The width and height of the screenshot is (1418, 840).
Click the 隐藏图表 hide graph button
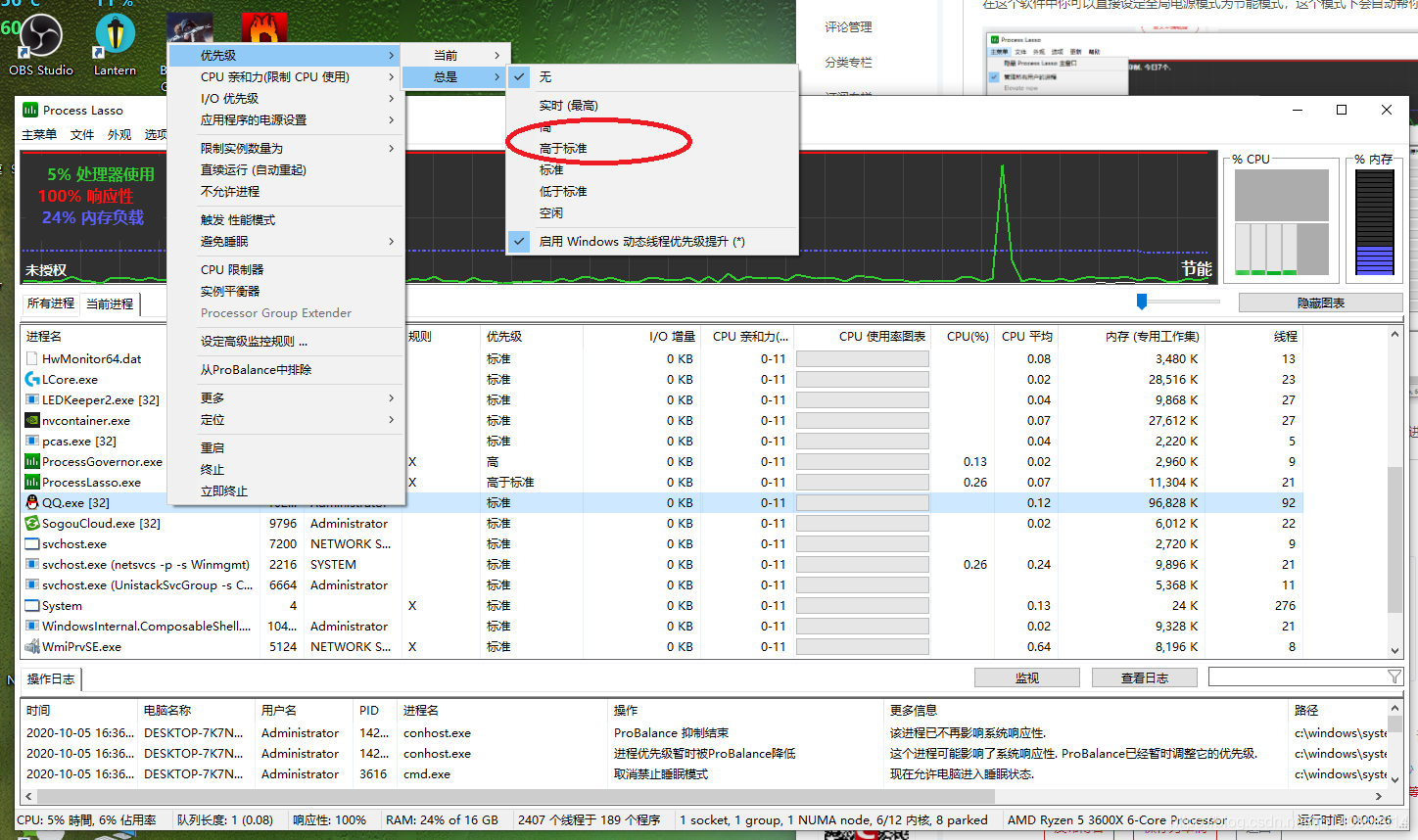click(x=1320, y=303)
